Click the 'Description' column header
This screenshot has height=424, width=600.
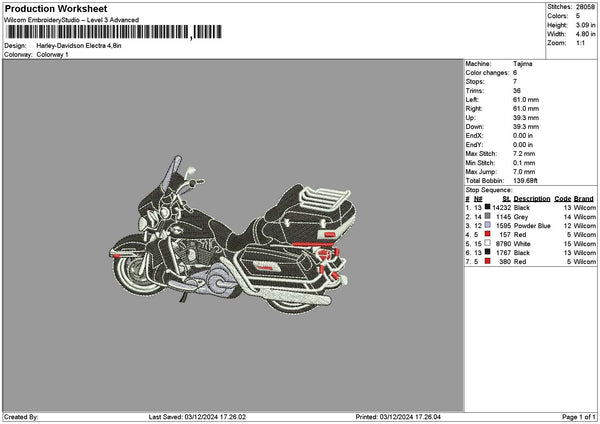pyautogui.click(x=532, y=199)
